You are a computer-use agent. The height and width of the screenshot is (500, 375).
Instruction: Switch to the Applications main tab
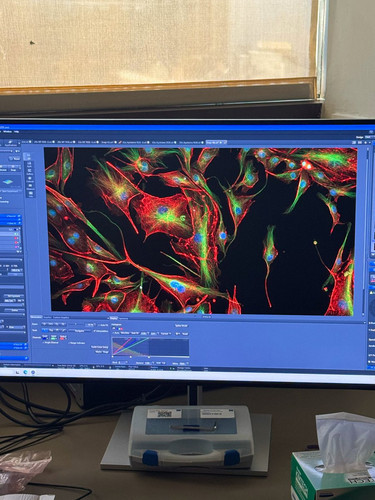point(11,143)
